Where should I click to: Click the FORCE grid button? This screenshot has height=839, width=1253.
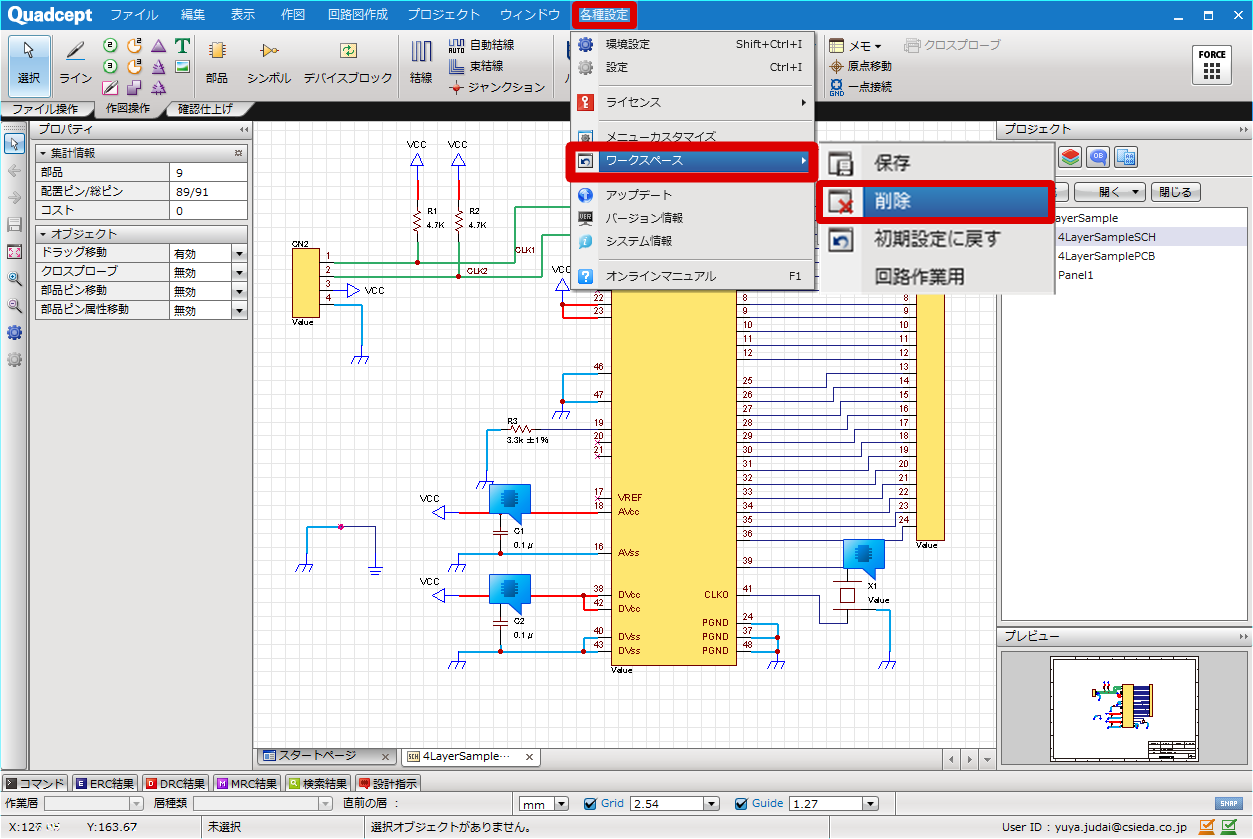pos(1212,65)
